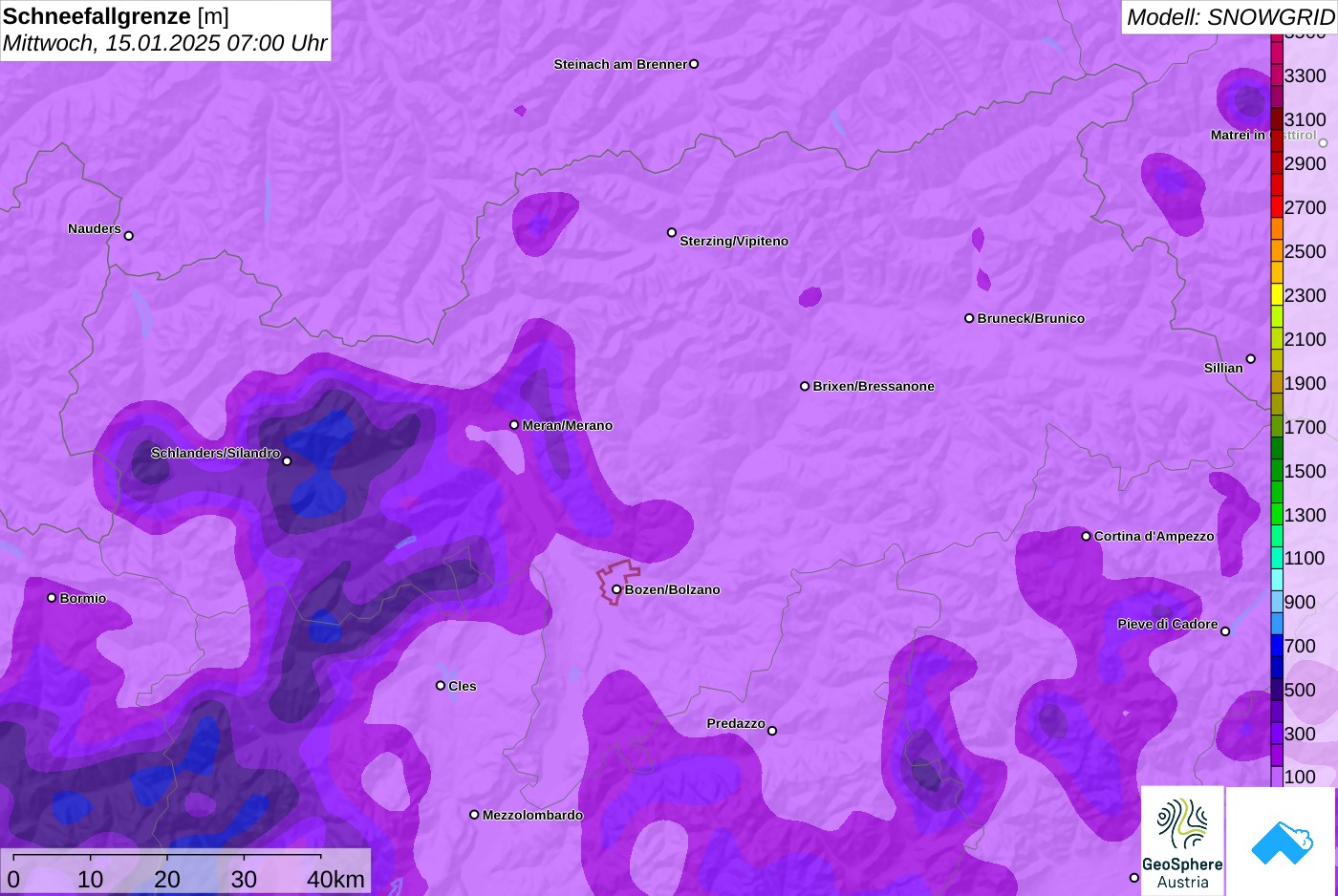This screenshot has height=896, width=1338.
Task: Click the 100 legend value
Action: [x=1300, y=777]
